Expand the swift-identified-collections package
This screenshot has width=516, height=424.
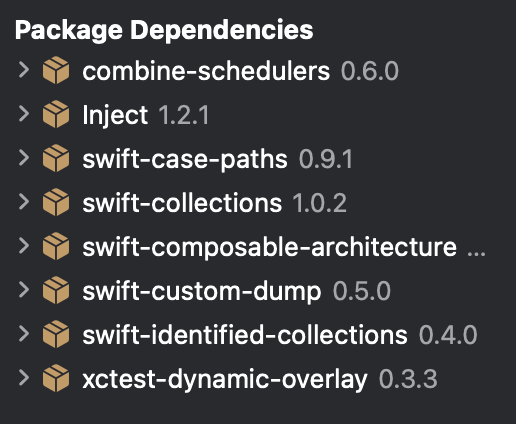[24, 334]
